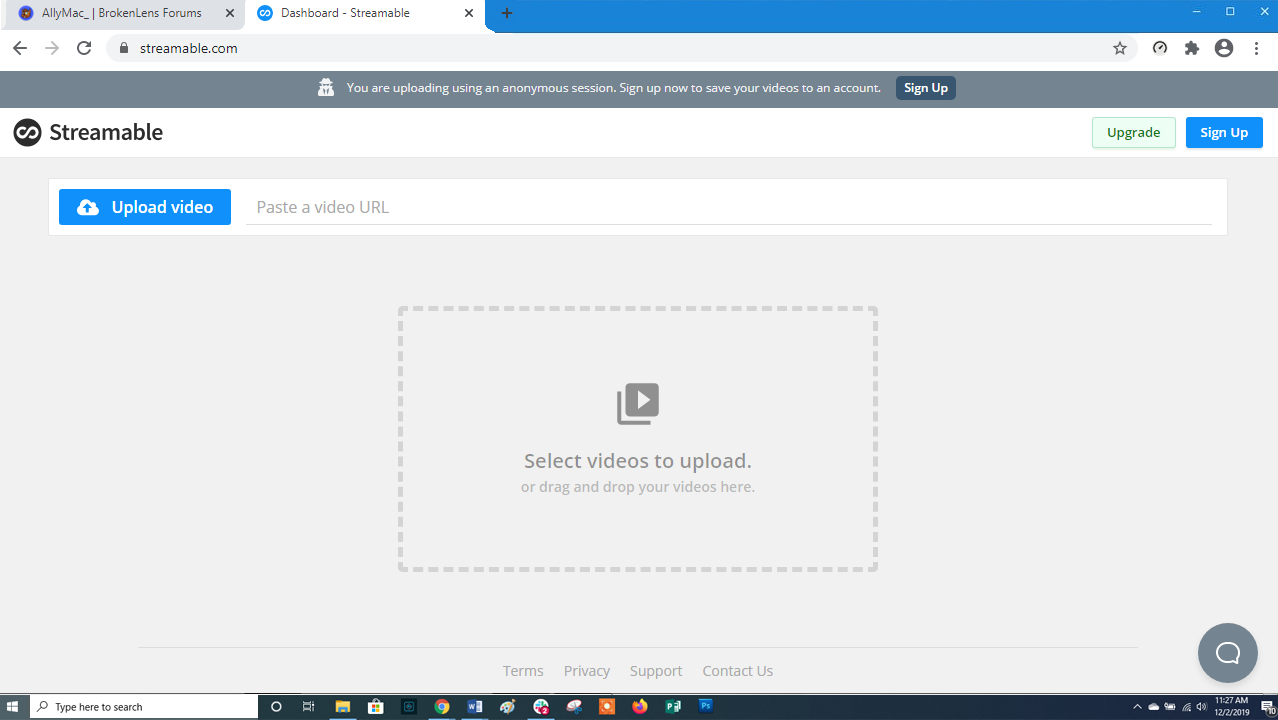This screenshot has height=720, width=1278.
Task: Open Cortana from the taskbar
Action: coord(276,706)
